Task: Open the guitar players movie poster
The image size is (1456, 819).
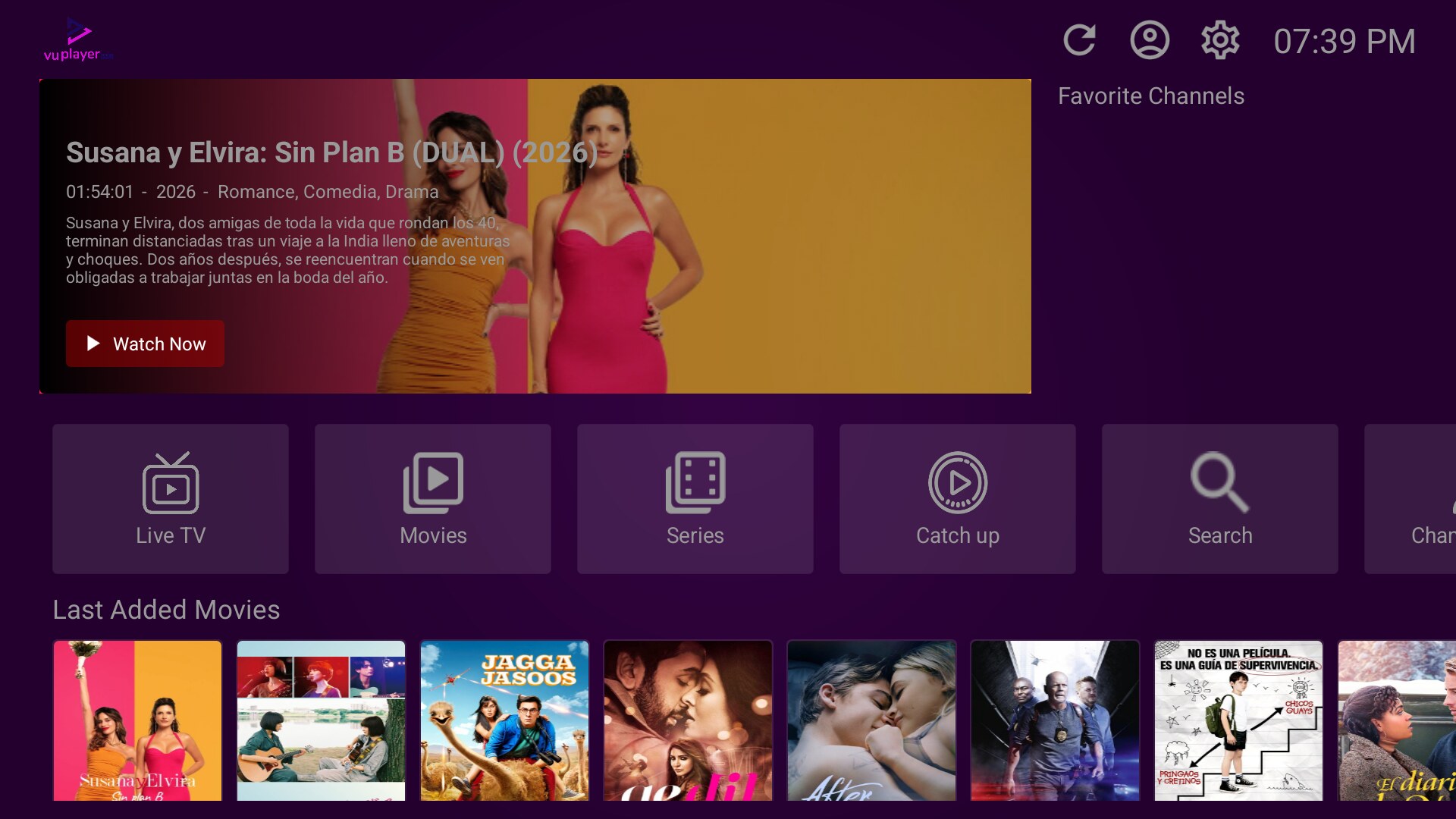Action: pyautogui.click(x=321, y=720)
